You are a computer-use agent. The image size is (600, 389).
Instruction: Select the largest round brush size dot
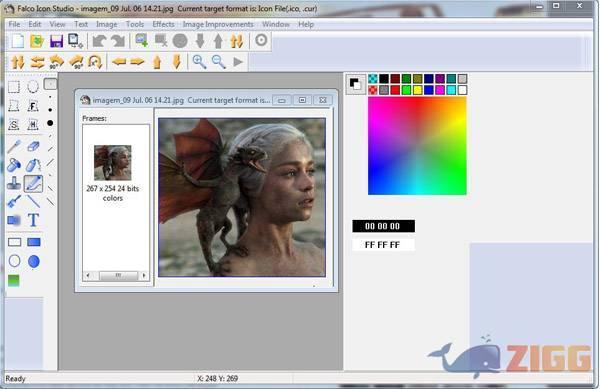(x=50, y=123)
